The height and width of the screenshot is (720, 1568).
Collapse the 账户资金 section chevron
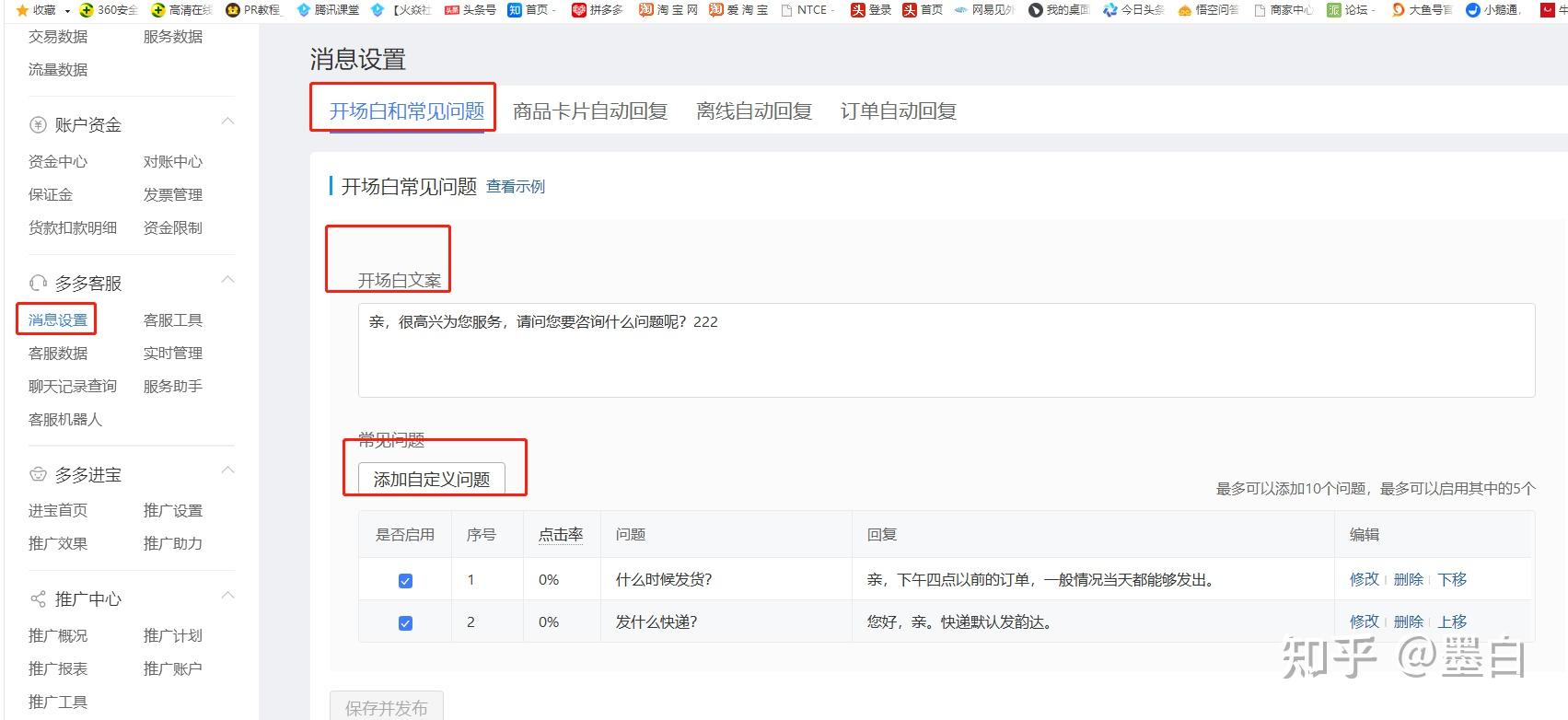point(227,122)
